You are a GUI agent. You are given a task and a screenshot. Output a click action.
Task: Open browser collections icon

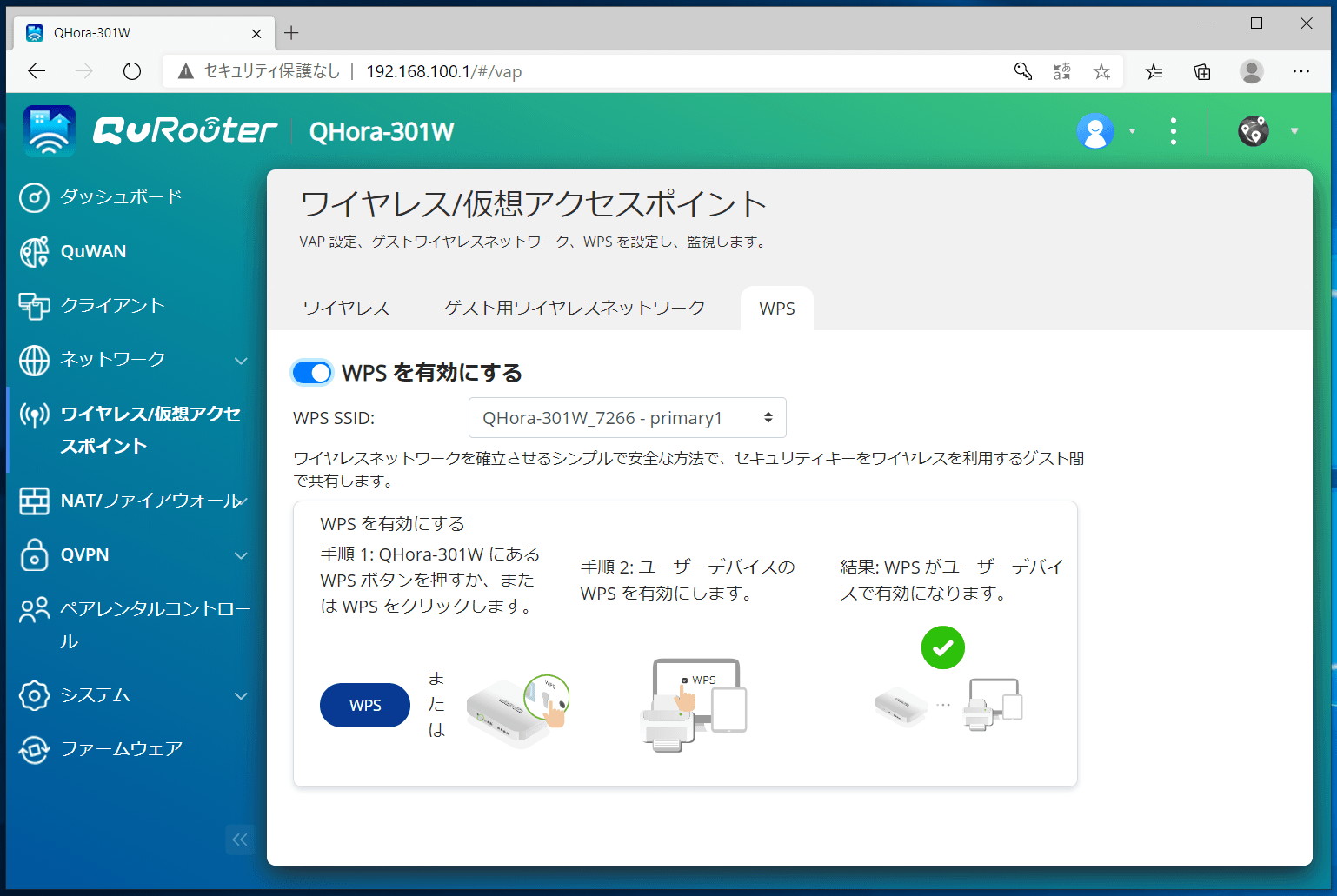pos(1202,71)
